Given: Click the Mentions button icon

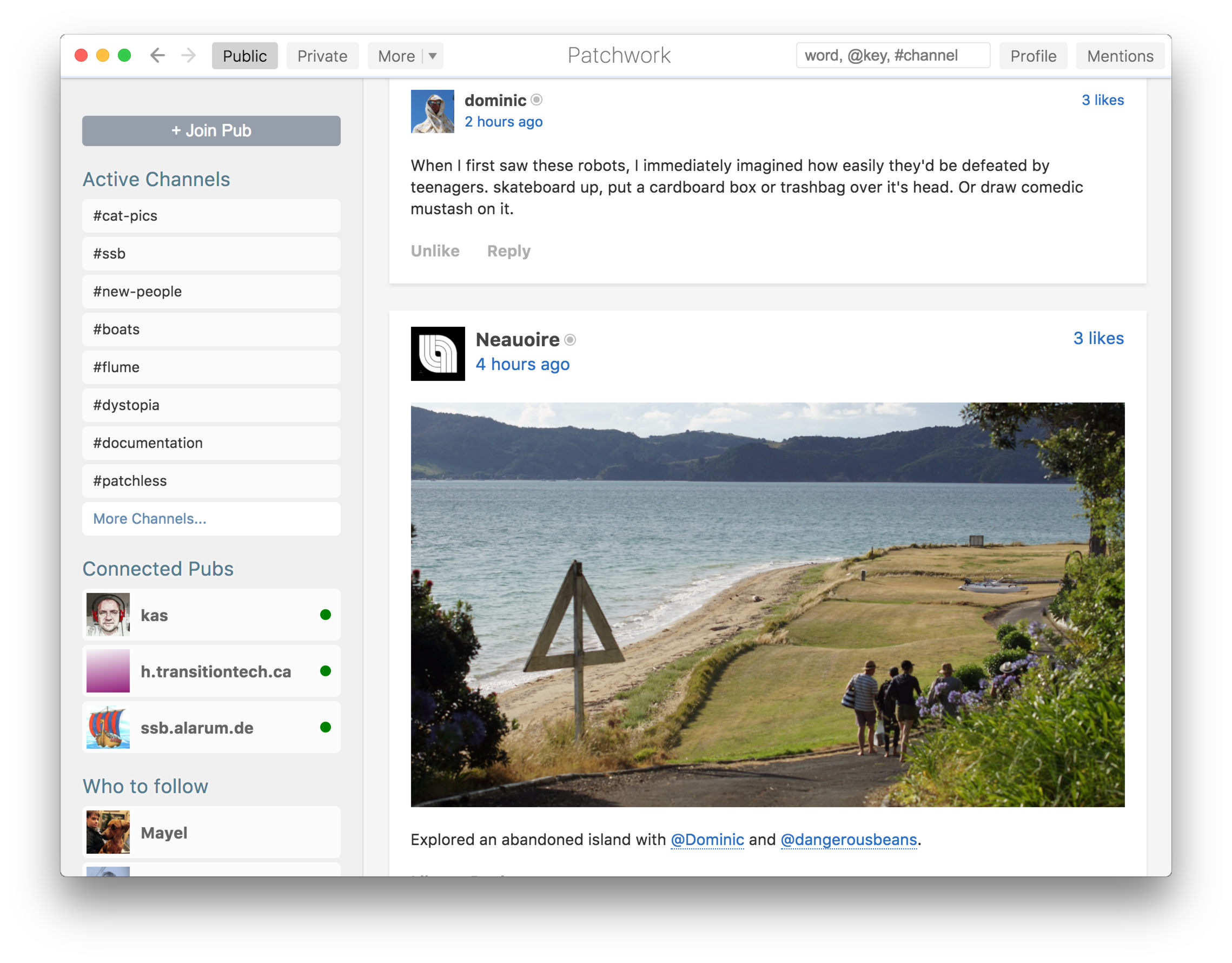Looking at the screenshot, I should pyautogui.click(x=1118, y=55).
